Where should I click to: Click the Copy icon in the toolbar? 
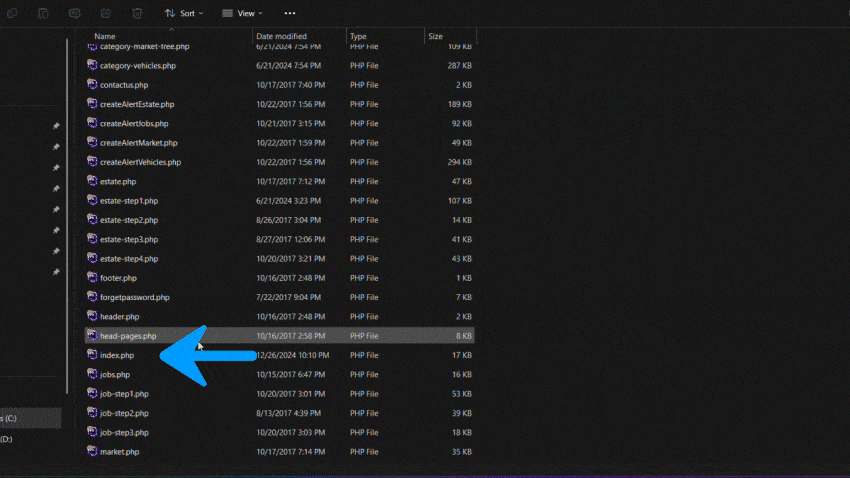pos(12,13)
